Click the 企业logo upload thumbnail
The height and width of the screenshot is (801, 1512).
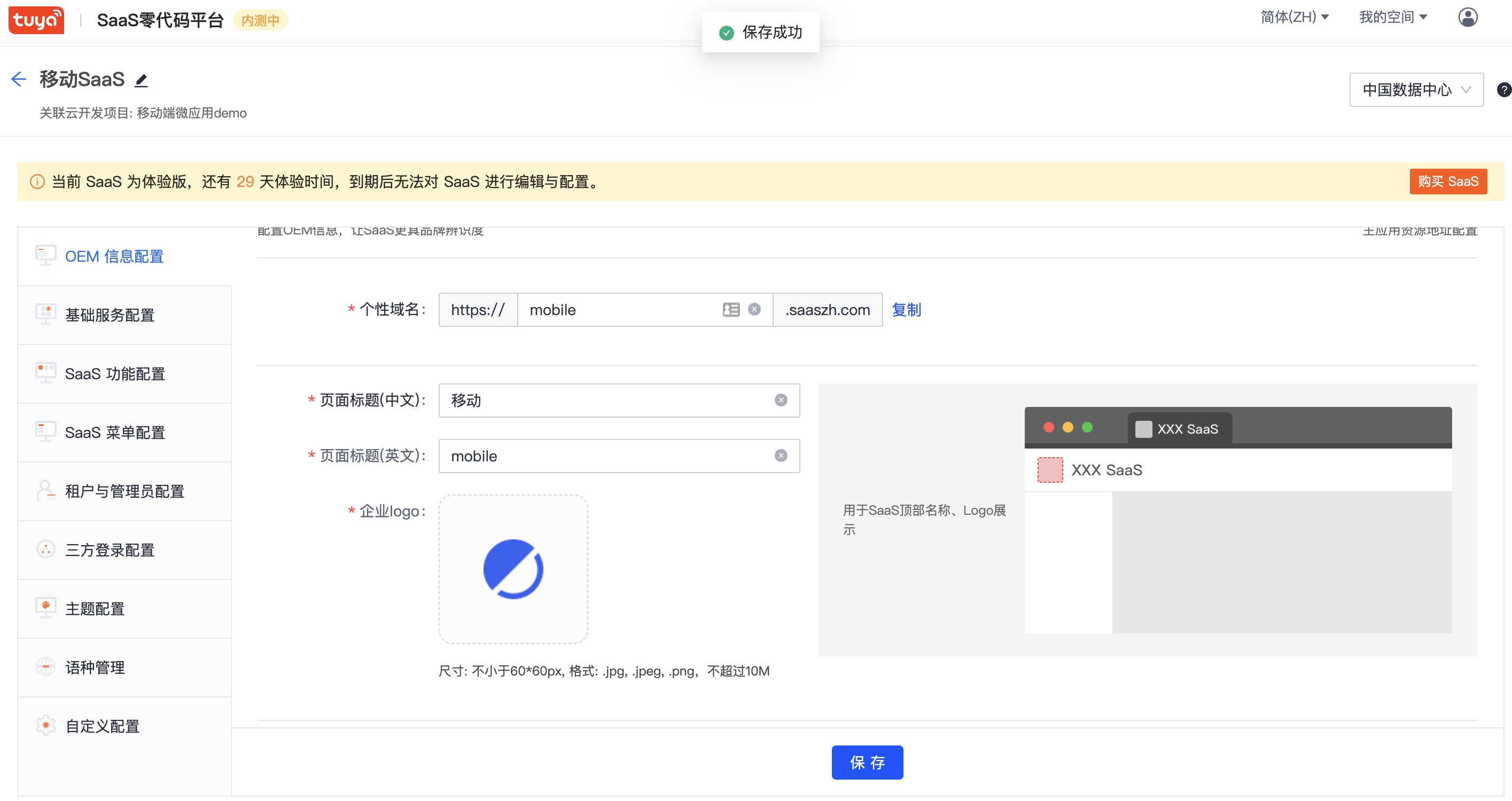513,569
